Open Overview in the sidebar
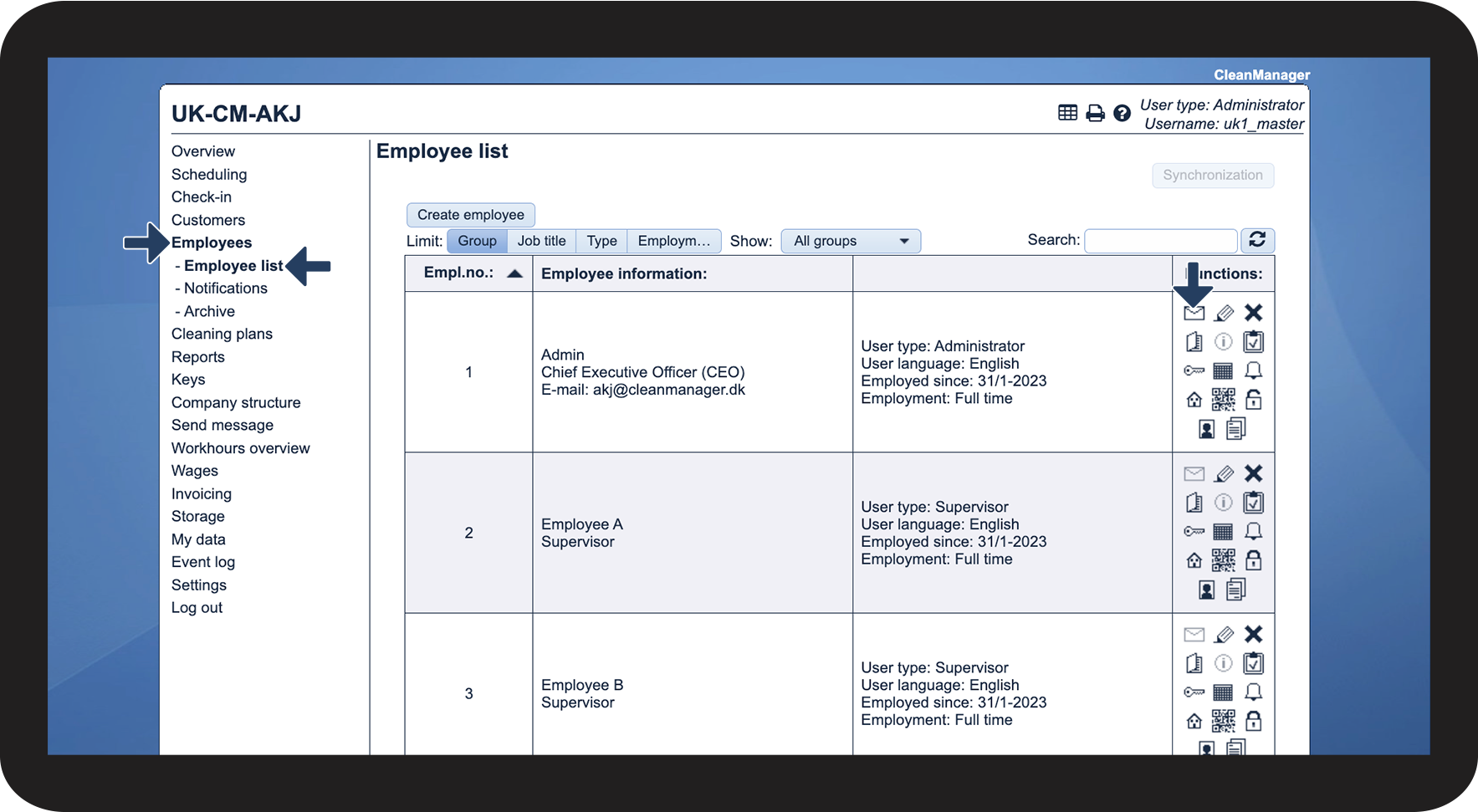The height and width of the screenshot is (812, 1478). click(x=203, y=151)
